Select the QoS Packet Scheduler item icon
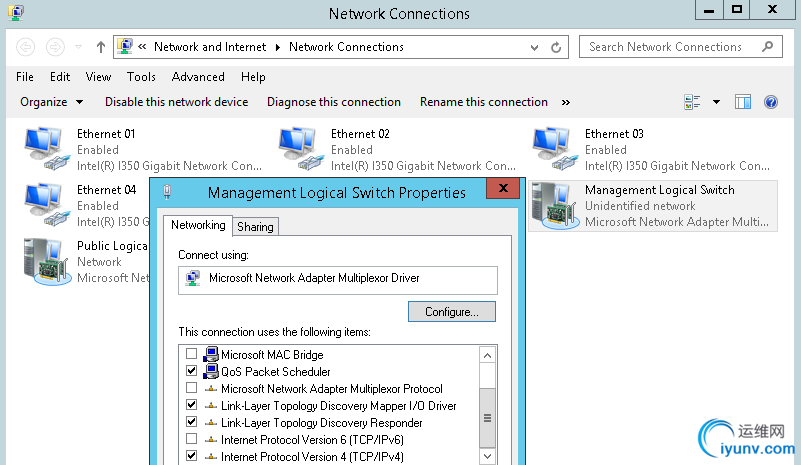This screenshot has height=465, width=801. [x=210, y=371]
